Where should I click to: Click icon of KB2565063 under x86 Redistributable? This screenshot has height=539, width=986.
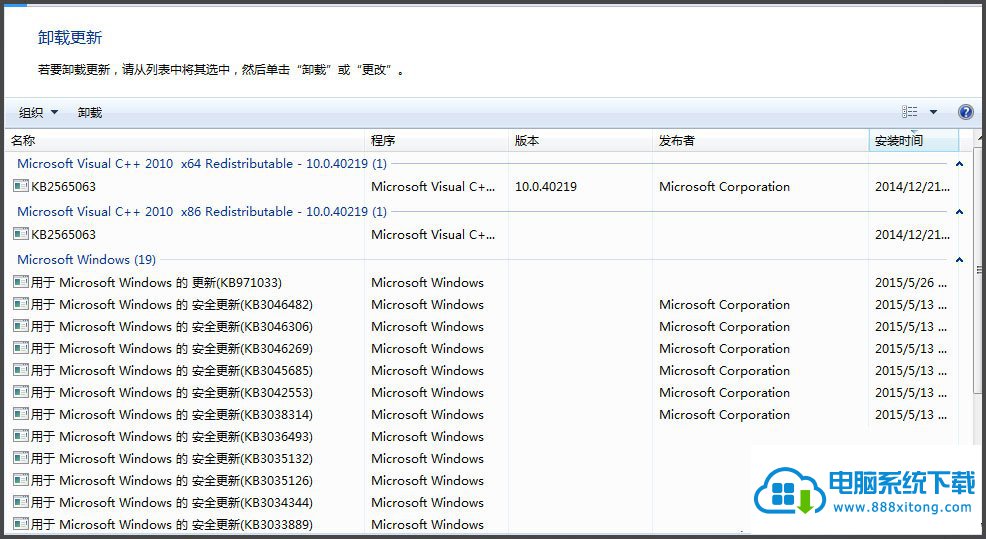[21, 234]
